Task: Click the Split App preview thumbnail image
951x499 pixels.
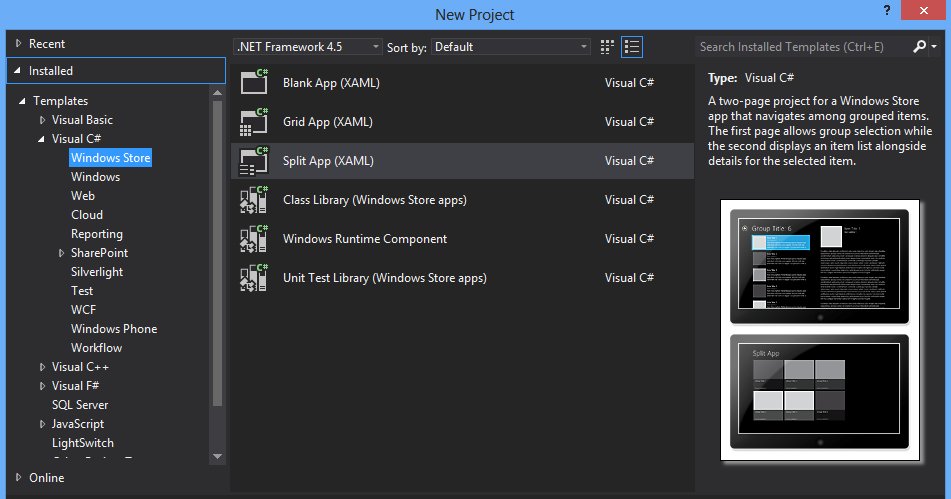Action: [819, 330]
